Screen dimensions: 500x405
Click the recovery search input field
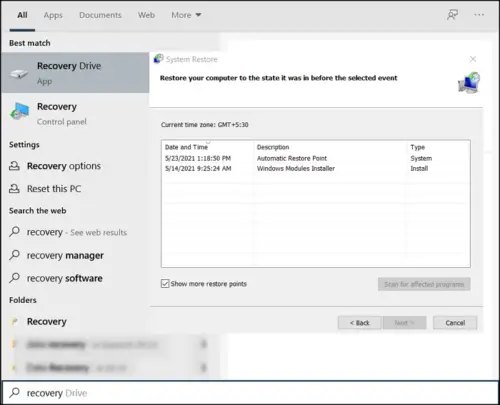coord(250,393)
